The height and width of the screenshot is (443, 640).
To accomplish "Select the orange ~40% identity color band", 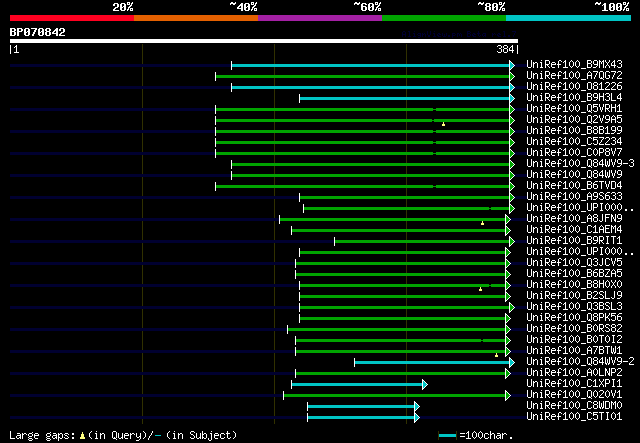I will point(196,18).
